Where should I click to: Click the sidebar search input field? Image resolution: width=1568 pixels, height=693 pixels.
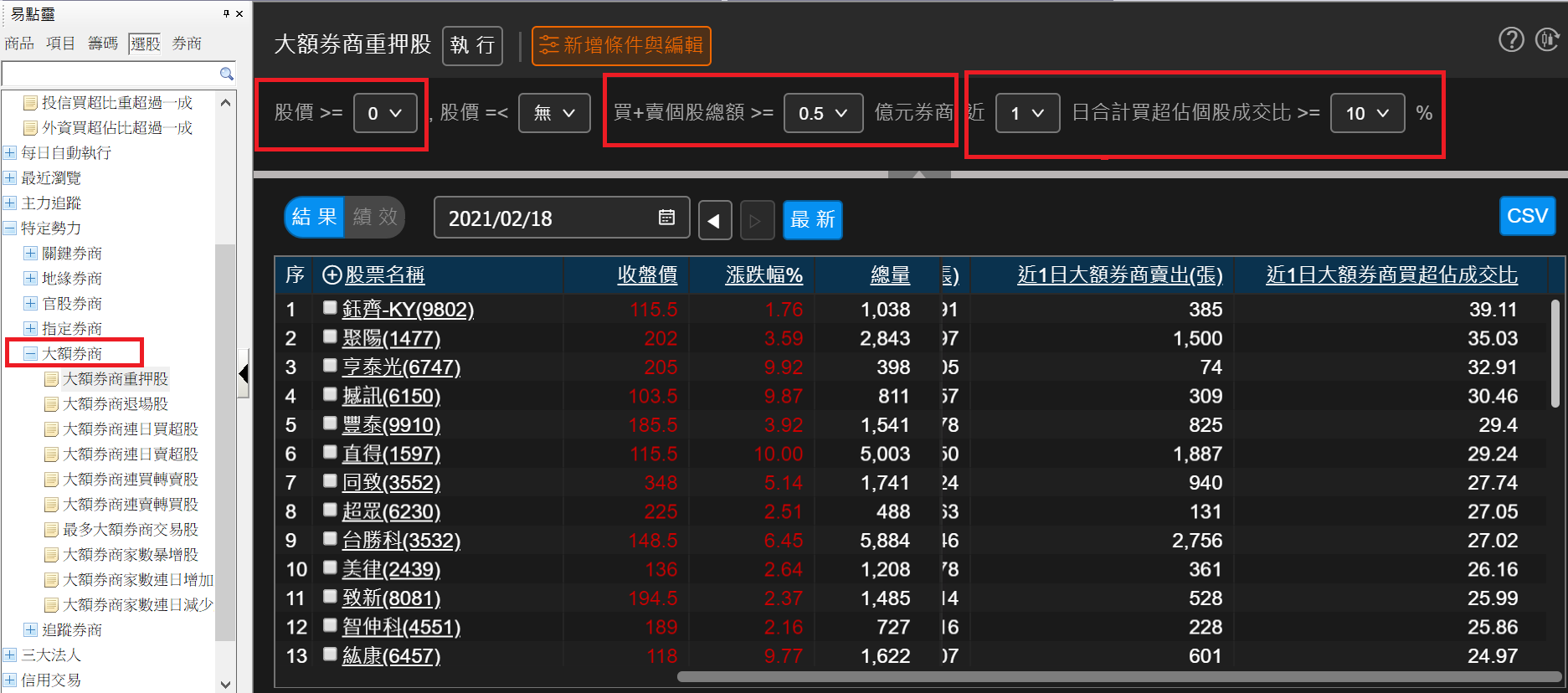(109, 74)
